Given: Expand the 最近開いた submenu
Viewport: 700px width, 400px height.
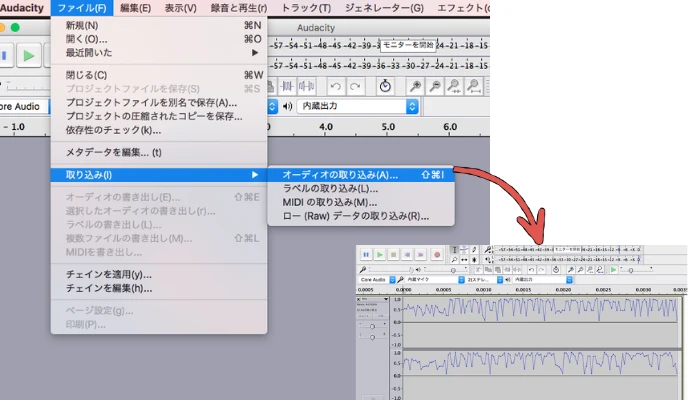Looking at the screenshot, I should pos(159,53).
